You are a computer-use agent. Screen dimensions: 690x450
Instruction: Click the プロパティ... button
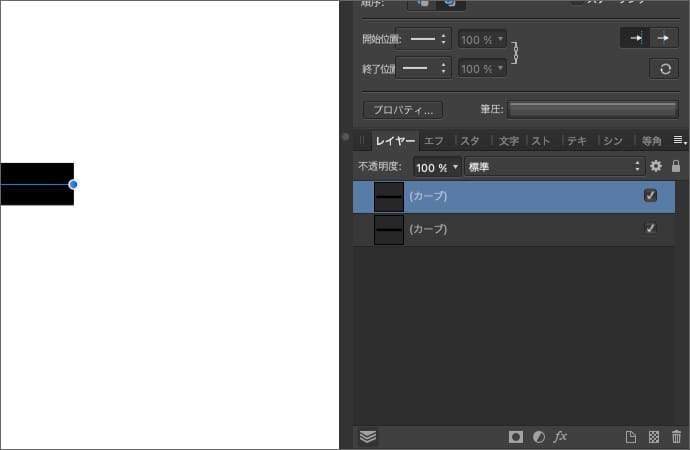click(403, 109)
